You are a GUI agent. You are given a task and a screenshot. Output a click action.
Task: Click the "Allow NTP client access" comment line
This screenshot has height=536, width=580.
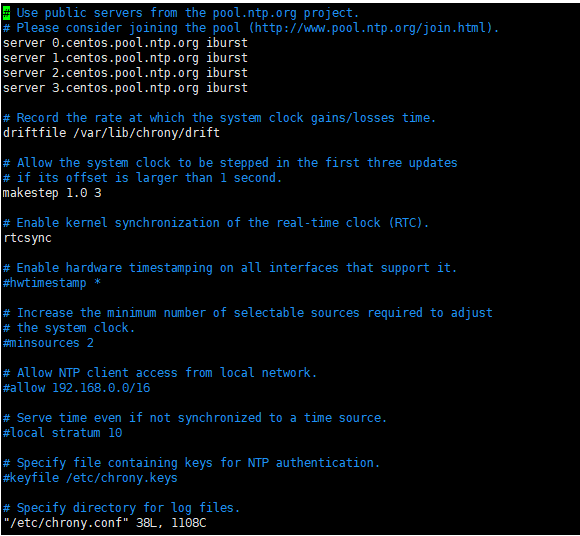pyautogui.click(x=160, y=373)
